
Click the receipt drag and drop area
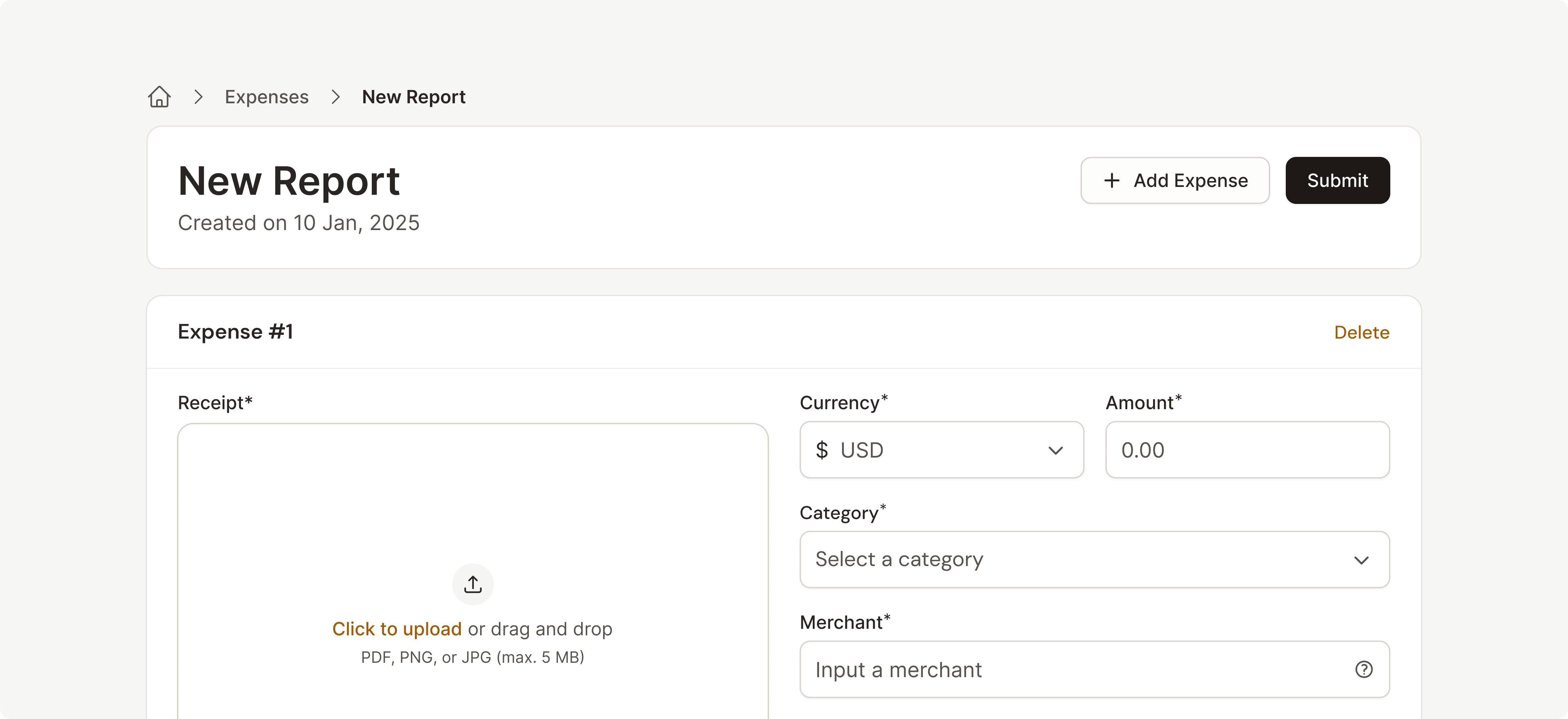click(472, 499)
